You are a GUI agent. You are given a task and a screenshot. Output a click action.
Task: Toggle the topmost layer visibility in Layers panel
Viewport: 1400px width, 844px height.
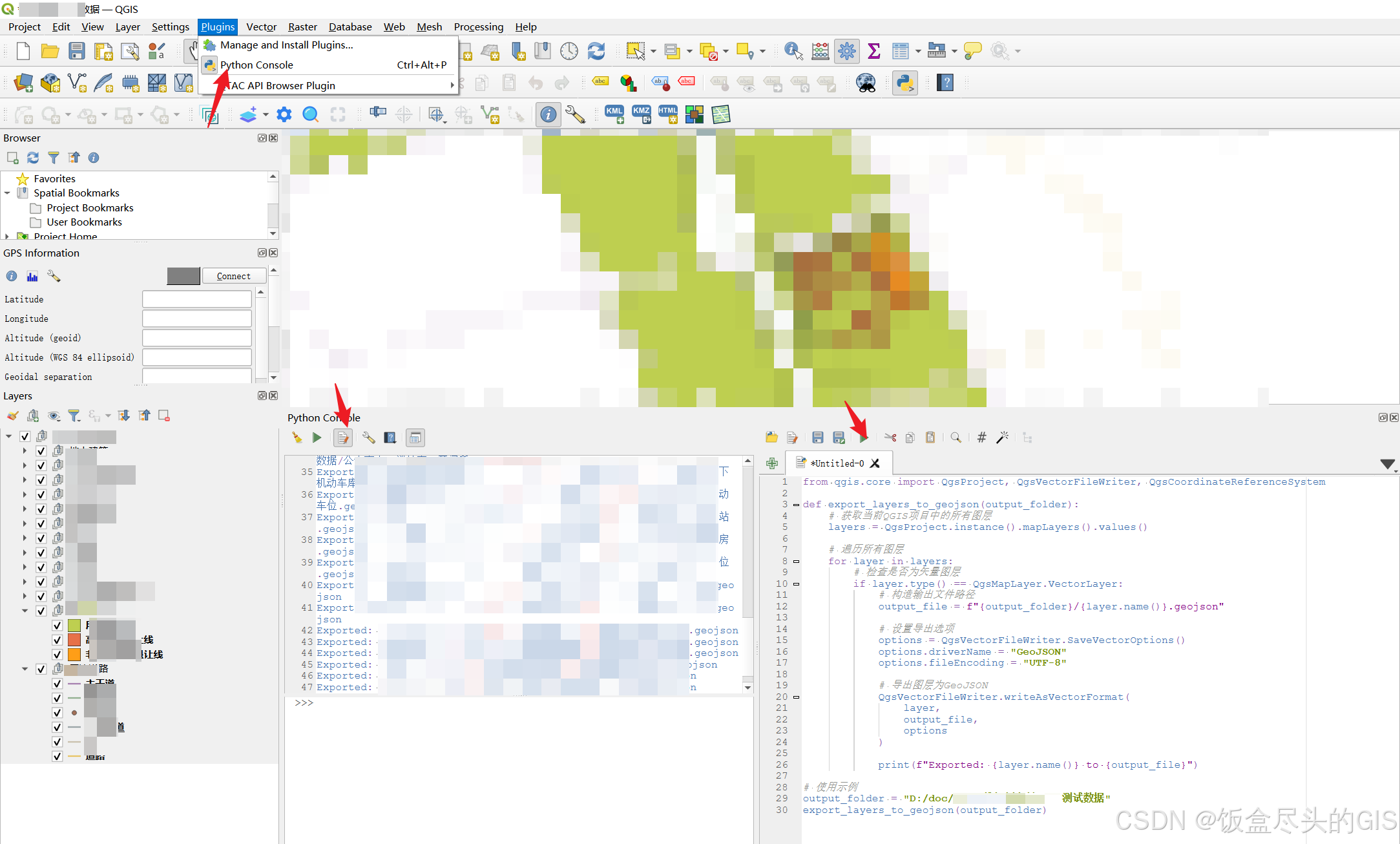coord(25,436)
